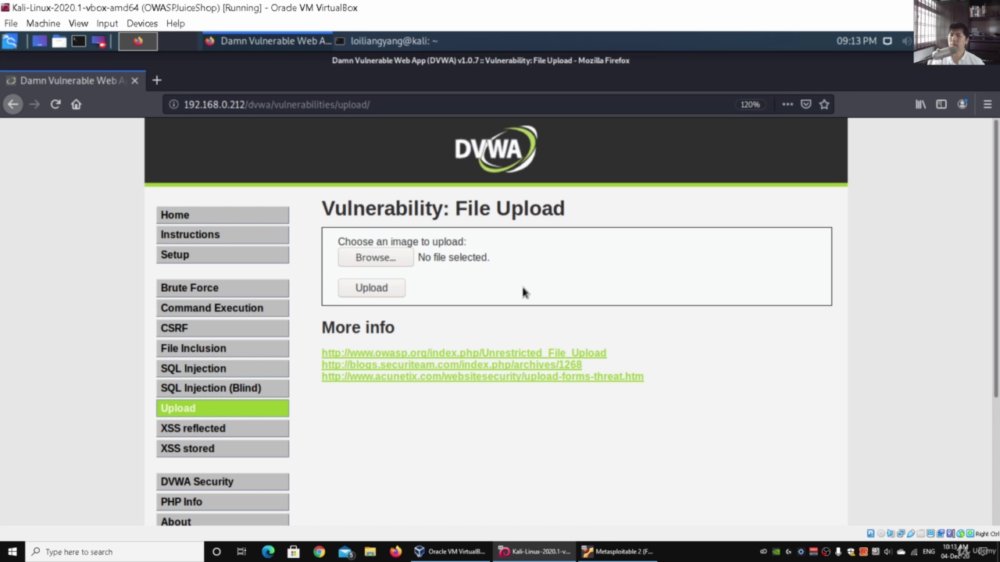Open securiteam blogs archive link
Viewport: 1000px width, 562px height.
(452, 365)
